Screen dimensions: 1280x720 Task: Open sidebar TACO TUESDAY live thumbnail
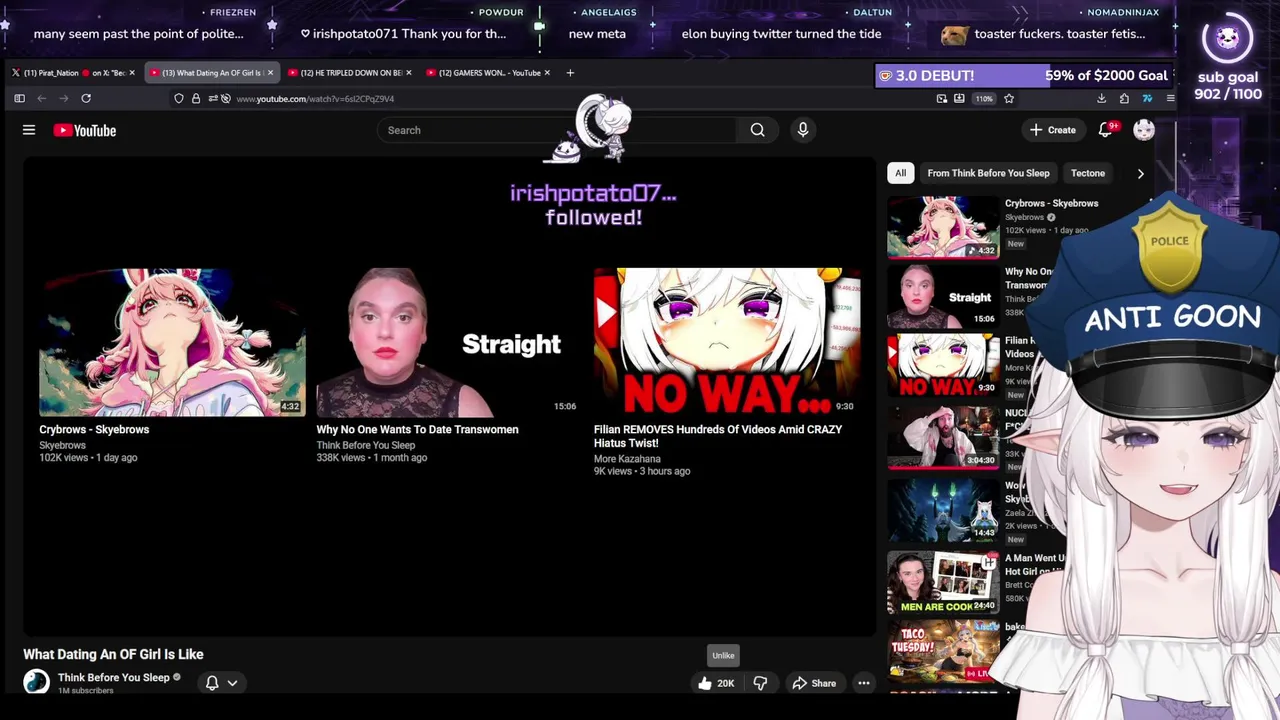(x=943, y=651)
